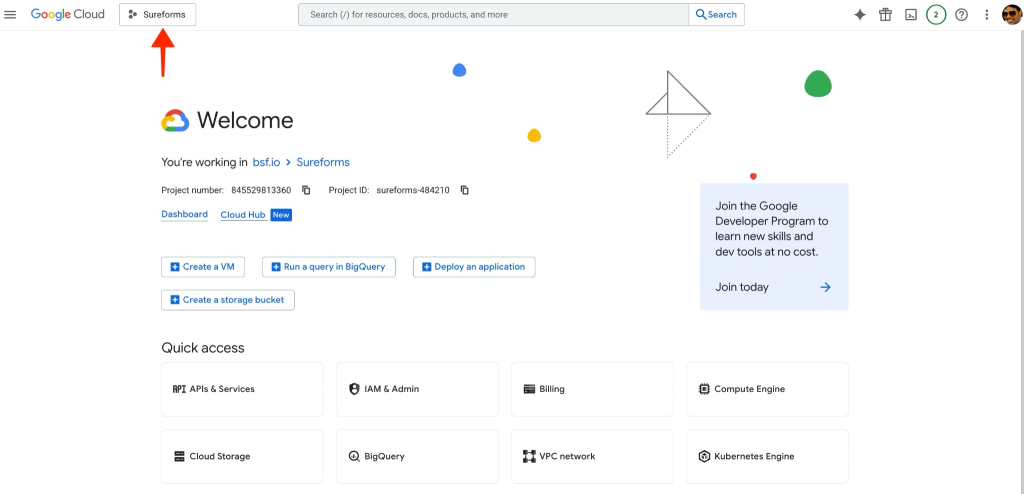Open the Dashboard link
The image size is (1024, 494).
[x=184, y=214]
